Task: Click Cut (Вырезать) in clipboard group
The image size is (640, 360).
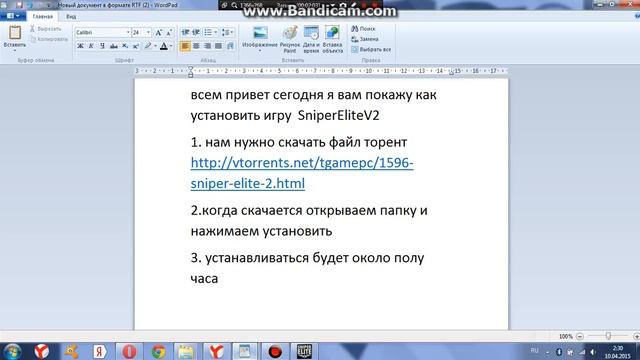Action: (45, 29)
